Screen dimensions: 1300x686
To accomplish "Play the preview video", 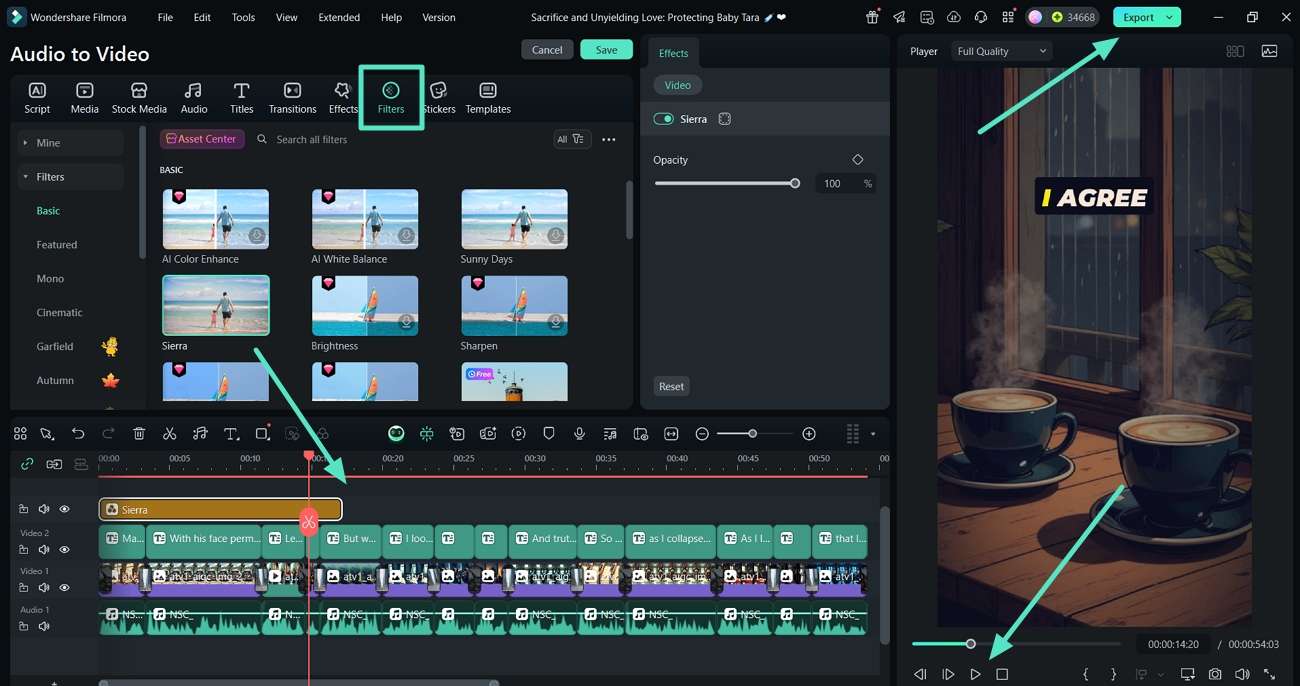I will [x=975, y=675].
